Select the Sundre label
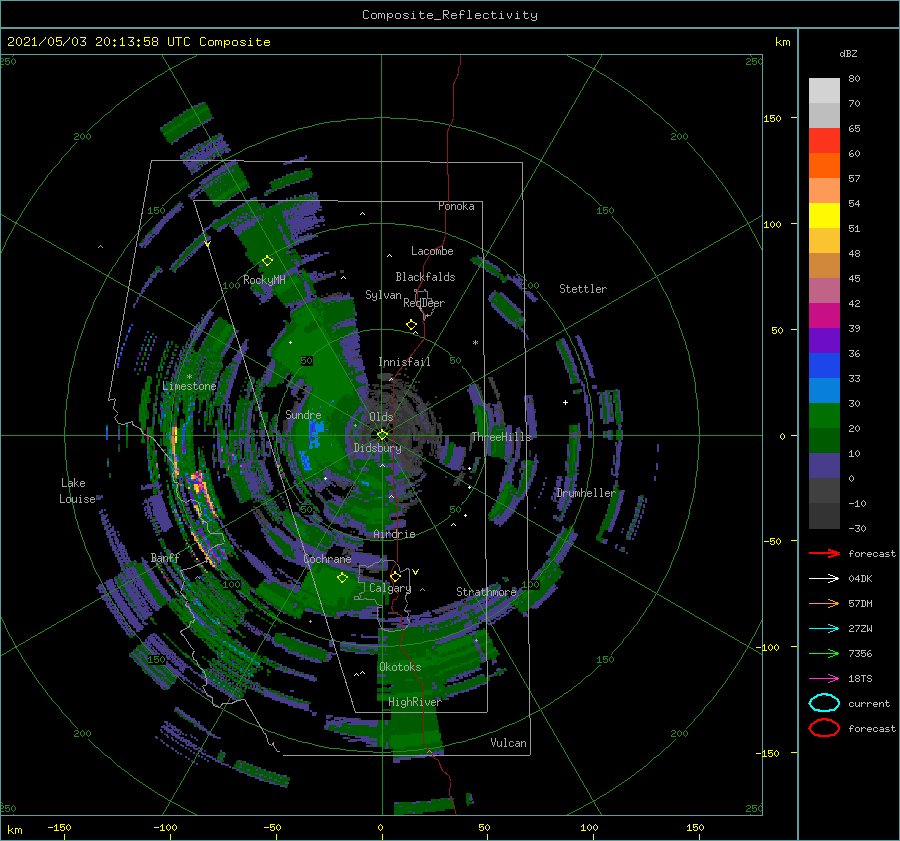Image resolution: width=900 pixels, height=841 pixels. [303, 414]
